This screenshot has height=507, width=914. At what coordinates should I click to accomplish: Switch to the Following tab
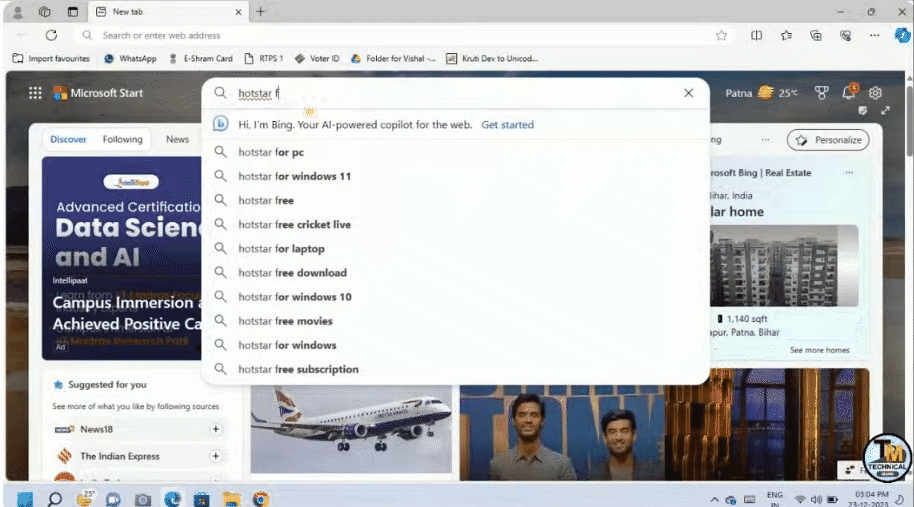tap(122, 139)
